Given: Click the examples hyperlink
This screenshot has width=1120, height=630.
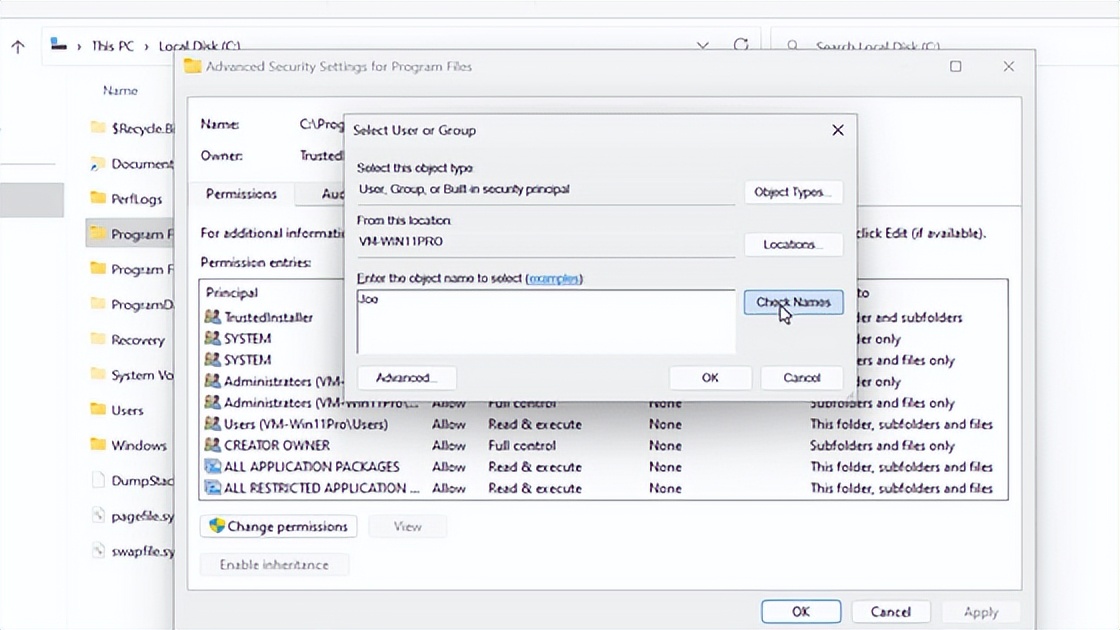Looking at the screenshot, I should point(553,278).
